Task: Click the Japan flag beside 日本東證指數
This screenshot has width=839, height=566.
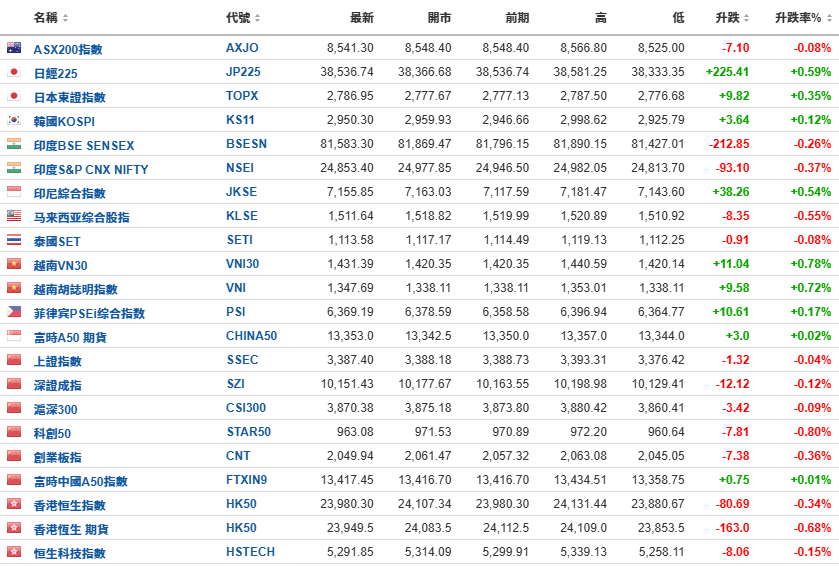Action: pos(14,96)
